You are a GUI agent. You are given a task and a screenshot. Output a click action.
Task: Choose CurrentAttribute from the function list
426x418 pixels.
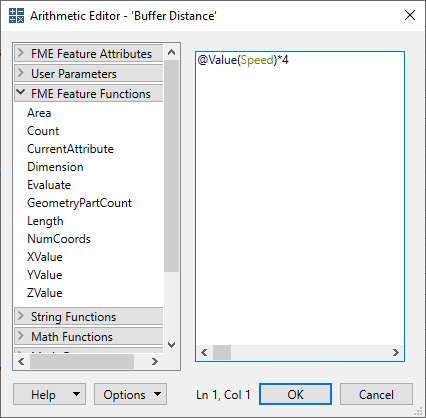point(70,149)
